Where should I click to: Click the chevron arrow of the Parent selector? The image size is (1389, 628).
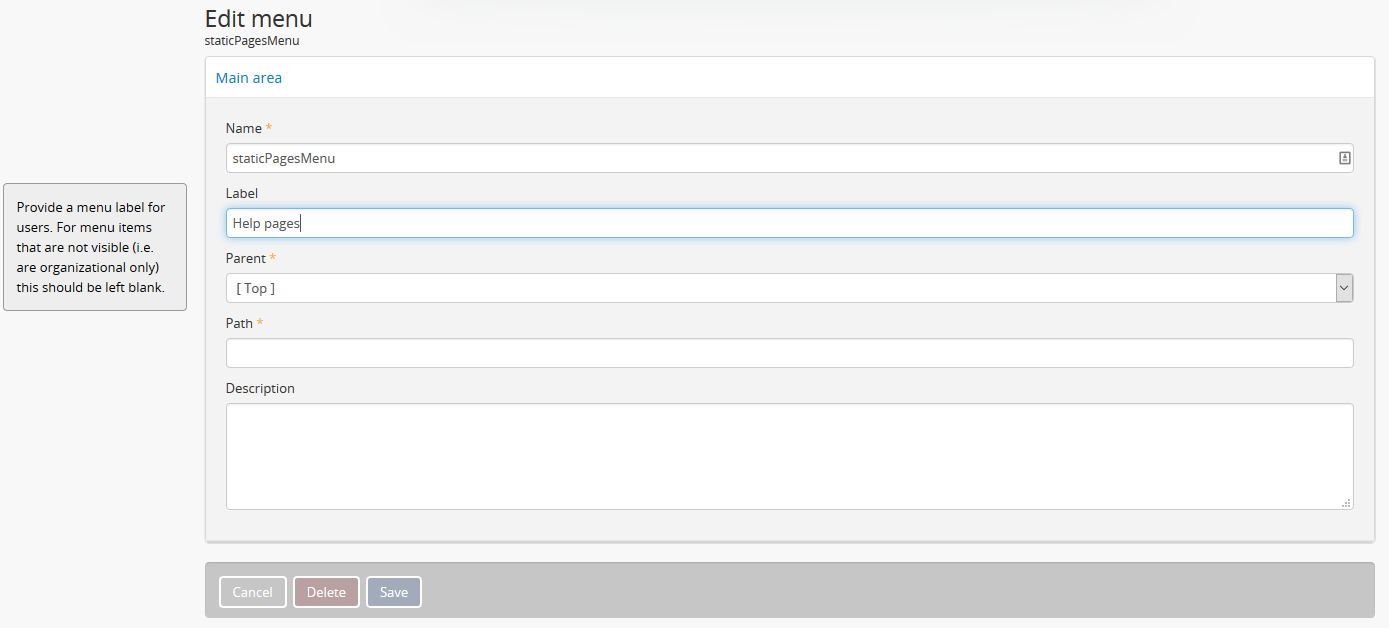point(1344,288)
